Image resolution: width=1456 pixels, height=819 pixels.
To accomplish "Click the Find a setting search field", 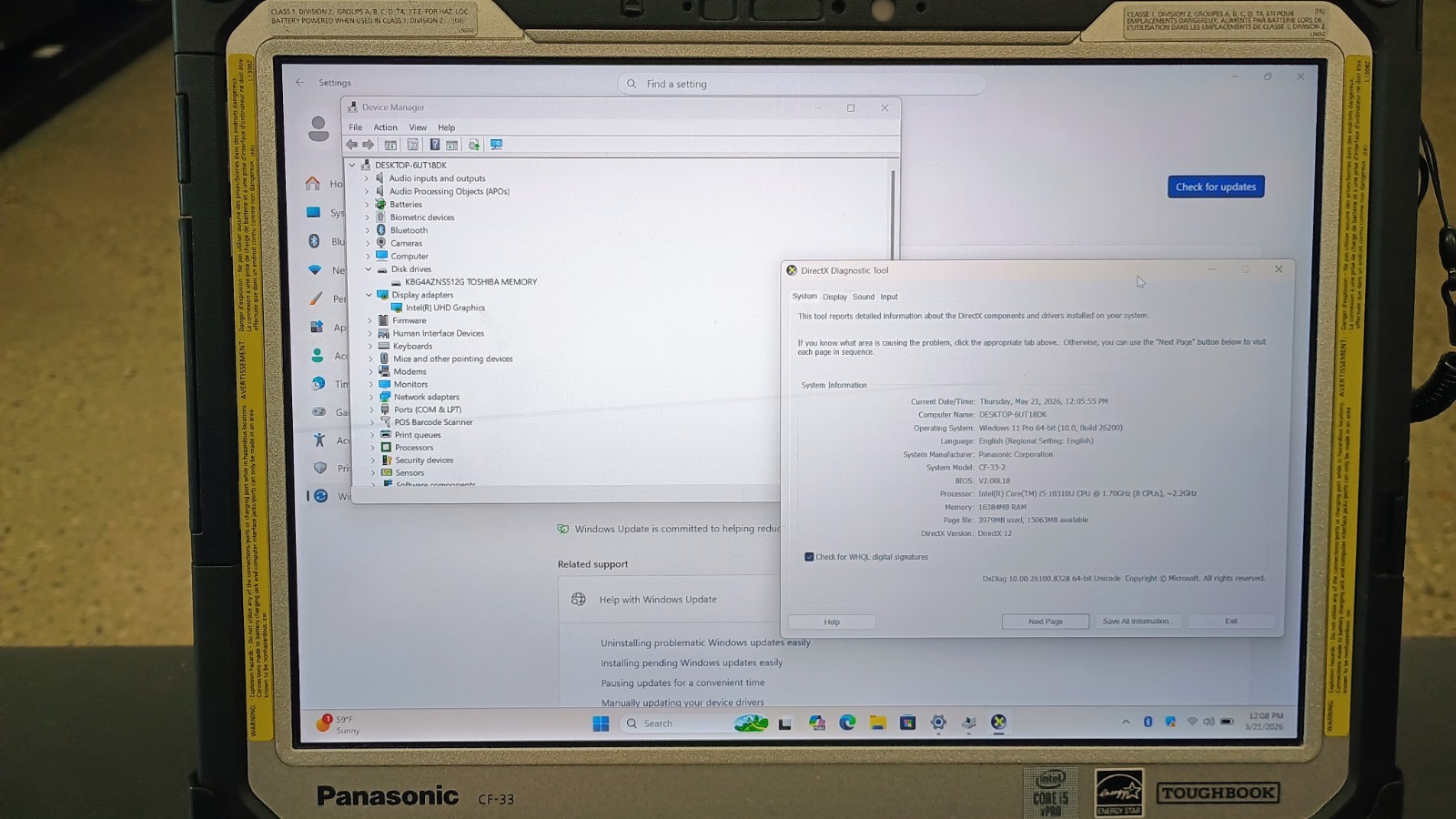I will pyautogui.click(x=801, y=84).
